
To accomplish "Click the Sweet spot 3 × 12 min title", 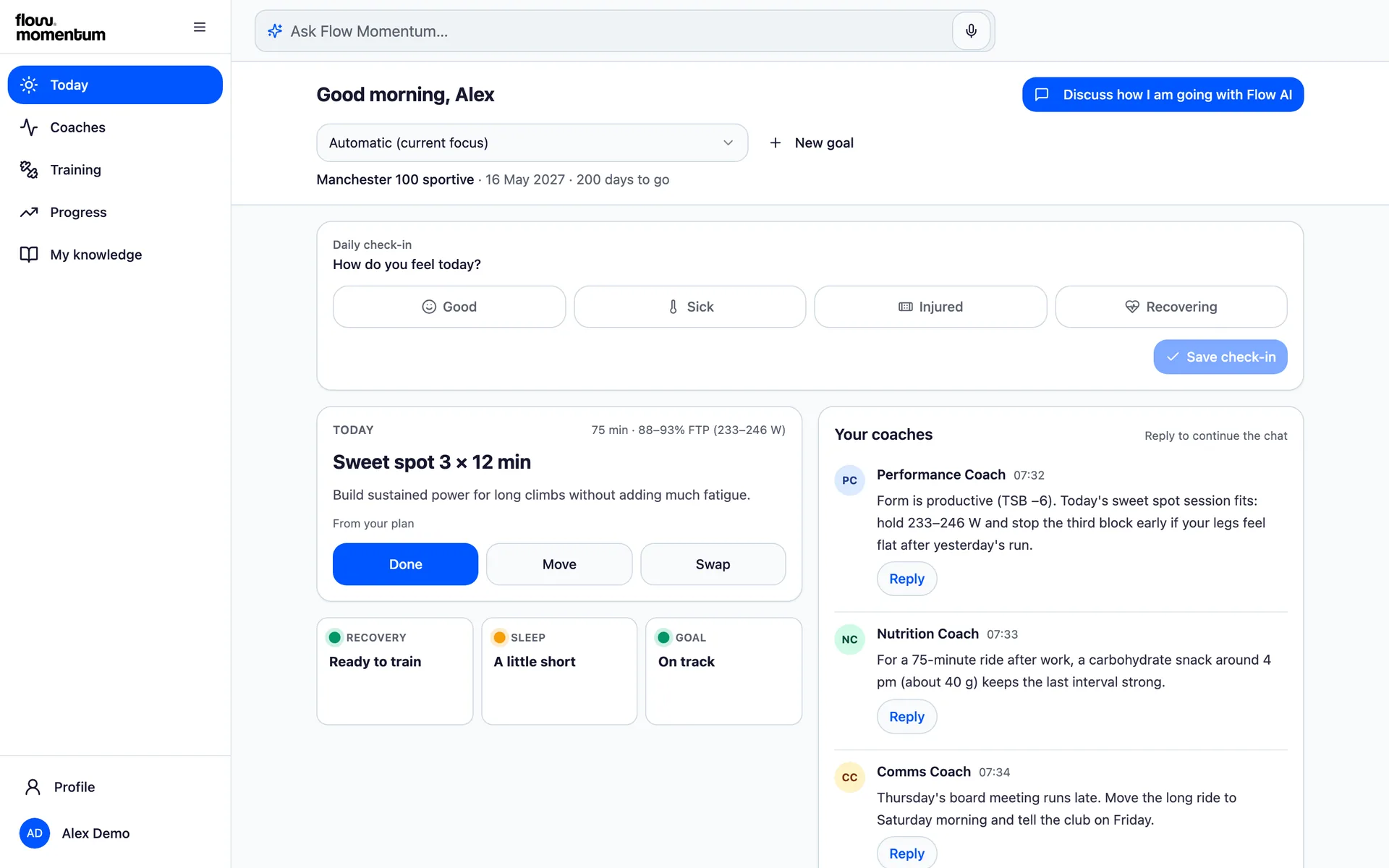I will (x=432, y=462).
